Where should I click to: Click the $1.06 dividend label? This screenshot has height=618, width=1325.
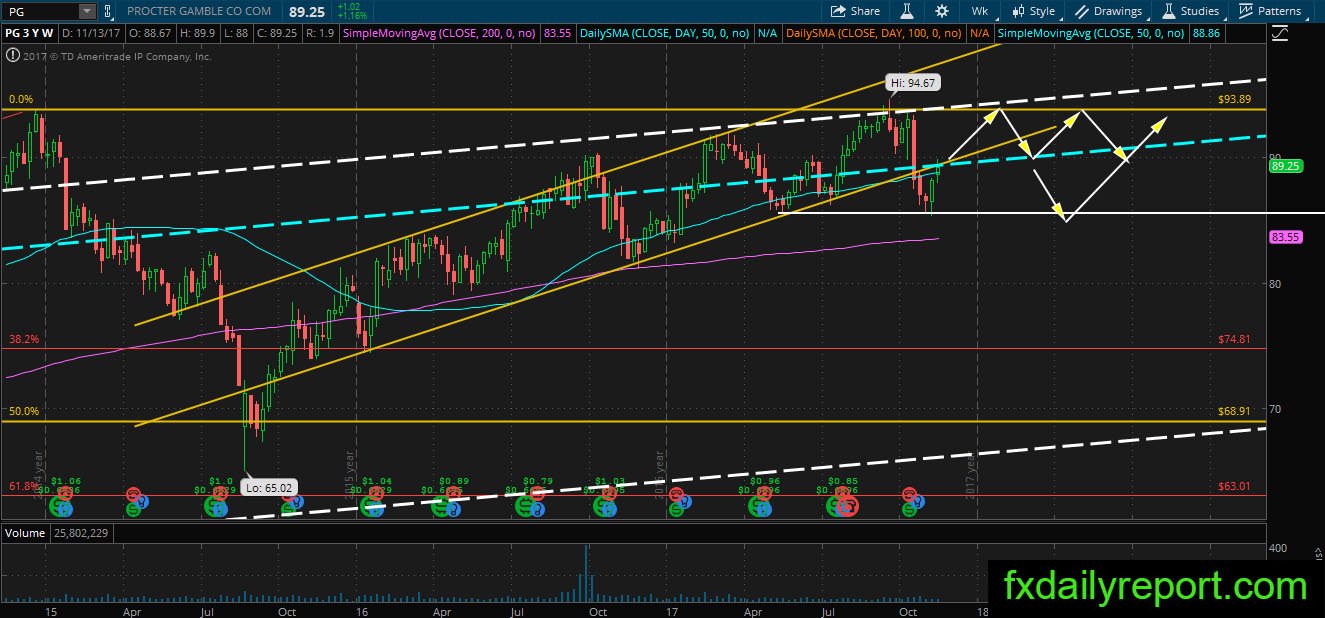tap(65, 481)
